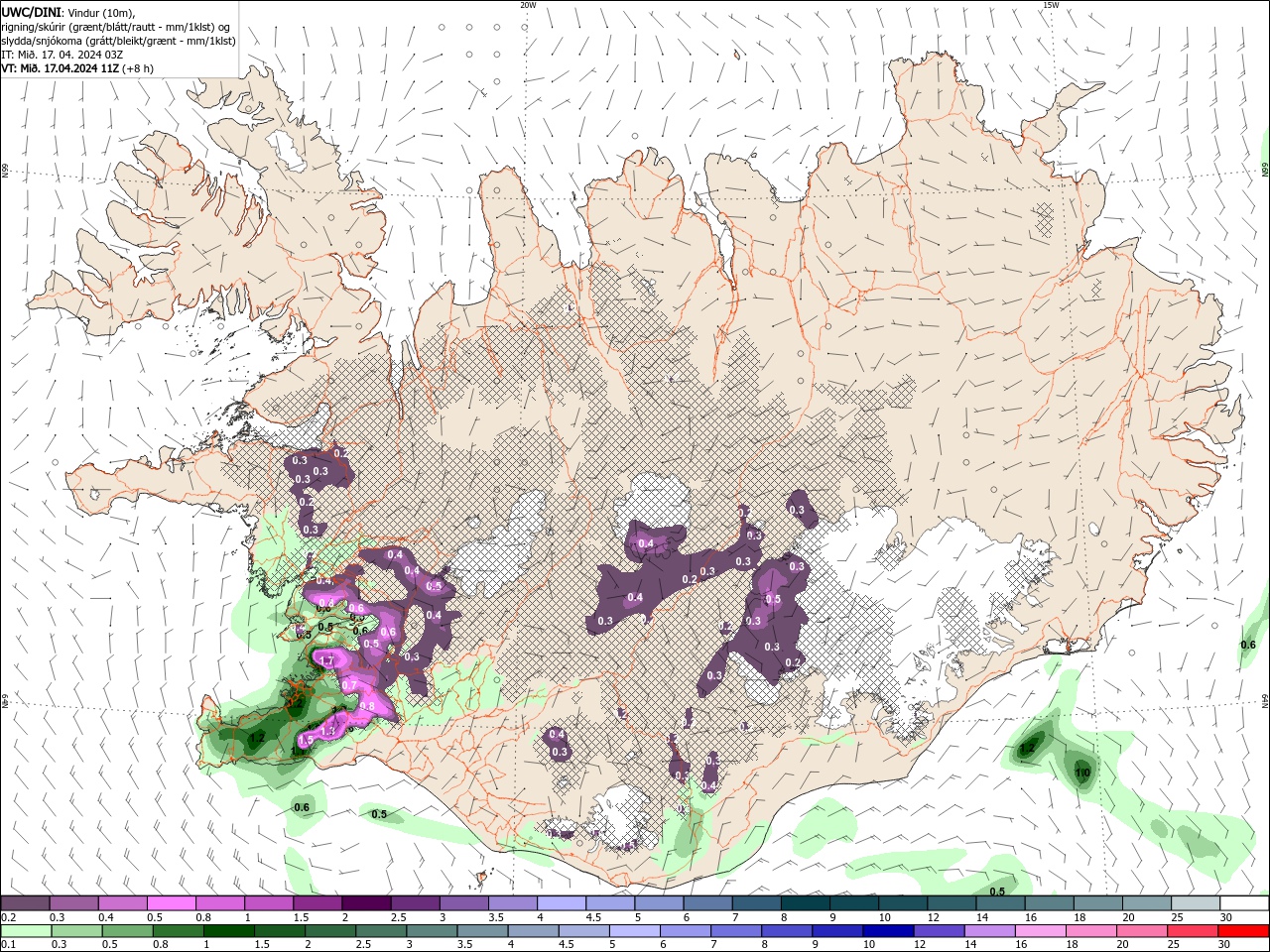Select the 3.5 lavender swatch in snow legend
Screen dimensions: 1270x952
tap(511, 903)
